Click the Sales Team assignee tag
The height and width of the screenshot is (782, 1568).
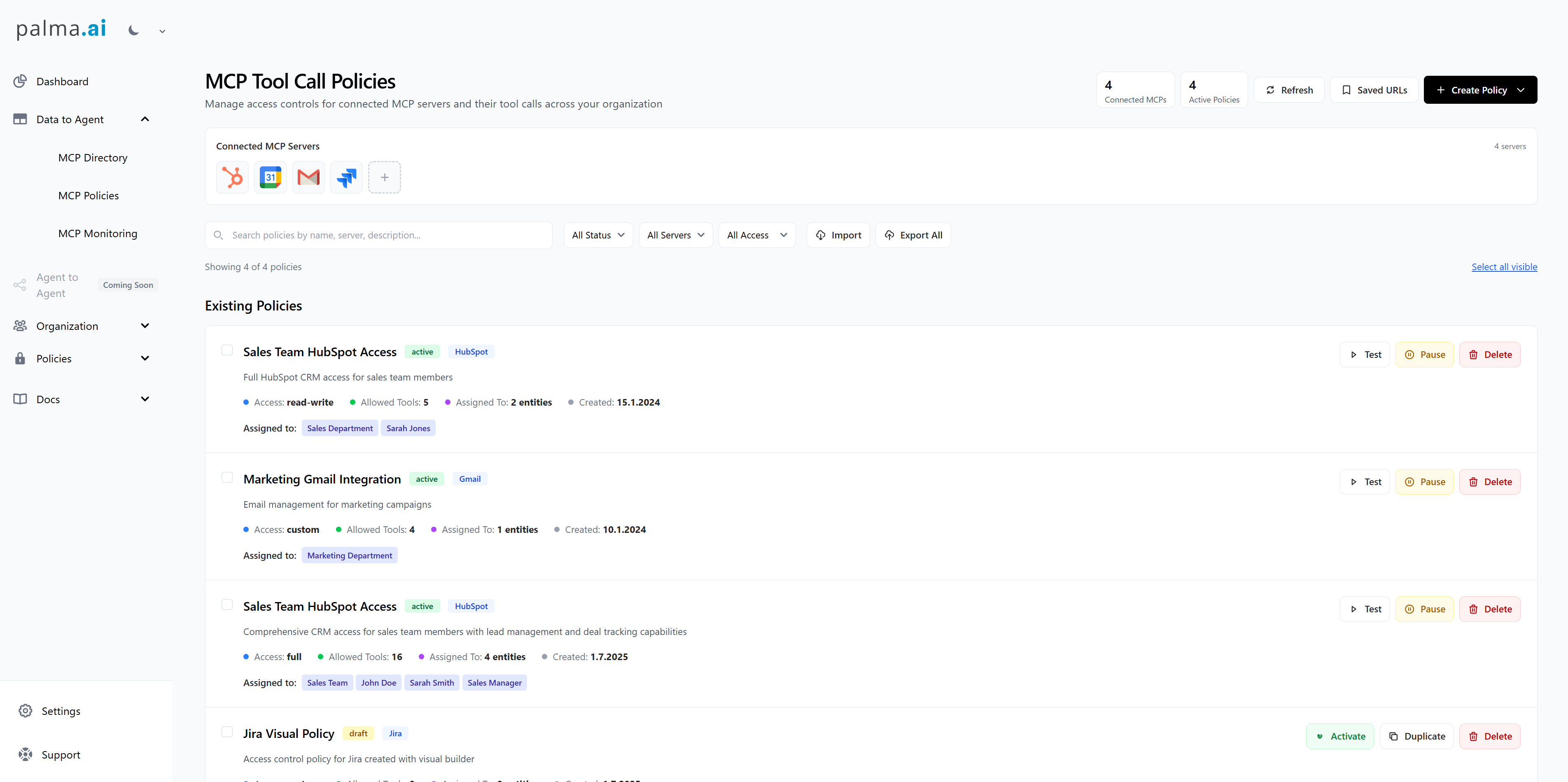[327, 682]
